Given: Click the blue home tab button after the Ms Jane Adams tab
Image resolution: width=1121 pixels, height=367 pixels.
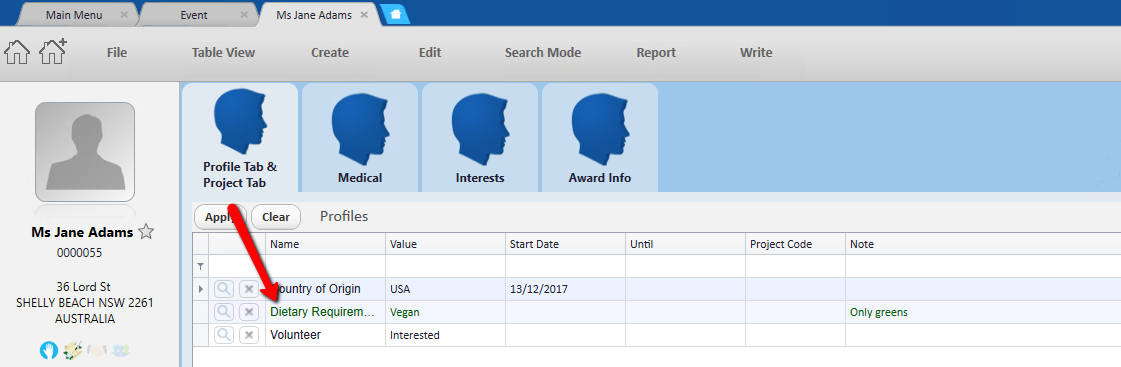Looking at the screenshot, I should coord(395,14).
